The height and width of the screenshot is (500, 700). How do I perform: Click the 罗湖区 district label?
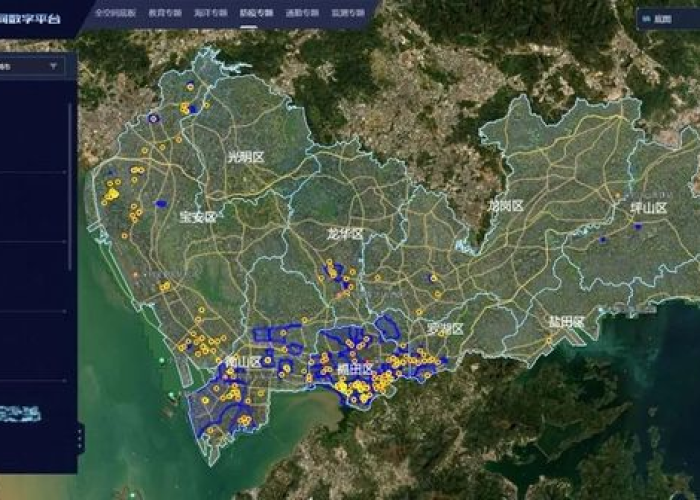click(445, 329)
